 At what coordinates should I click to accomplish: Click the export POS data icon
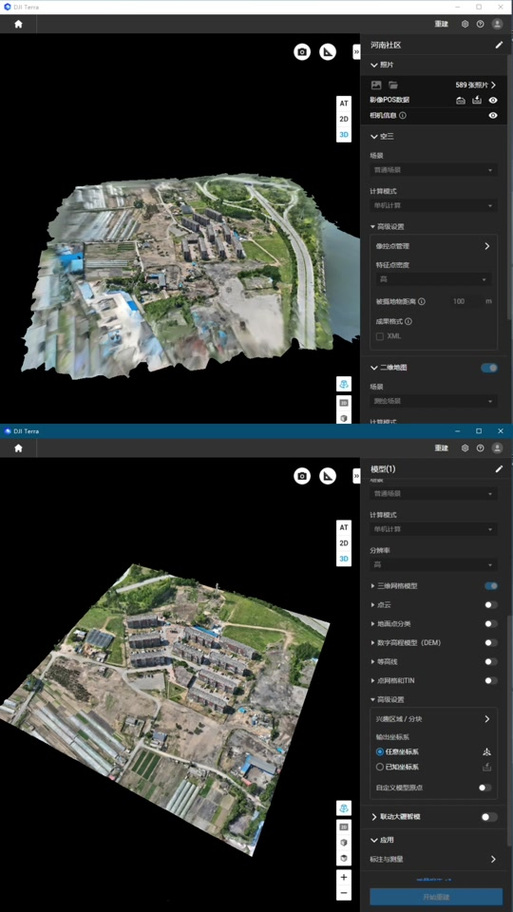tap(477, 100)
